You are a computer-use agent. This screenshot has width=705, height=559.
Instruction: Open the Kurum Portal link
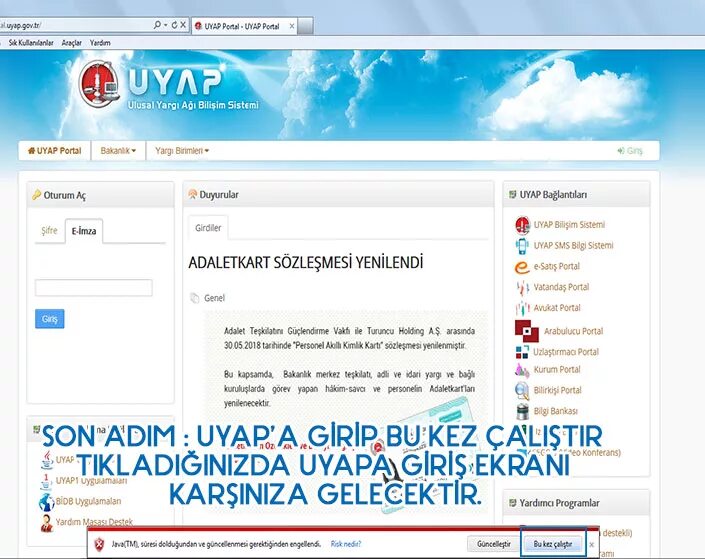coord(557,369)
